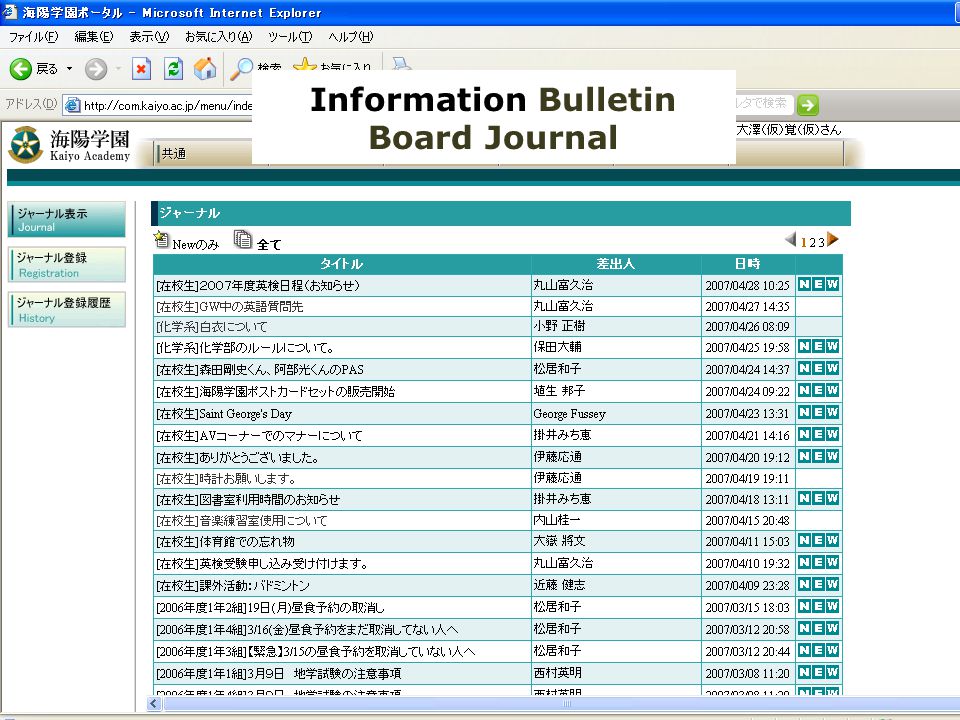Screen dimensions: 960x720
Task: Click NEW badge on 図書室利用時間 row
Action: point(819,498)
